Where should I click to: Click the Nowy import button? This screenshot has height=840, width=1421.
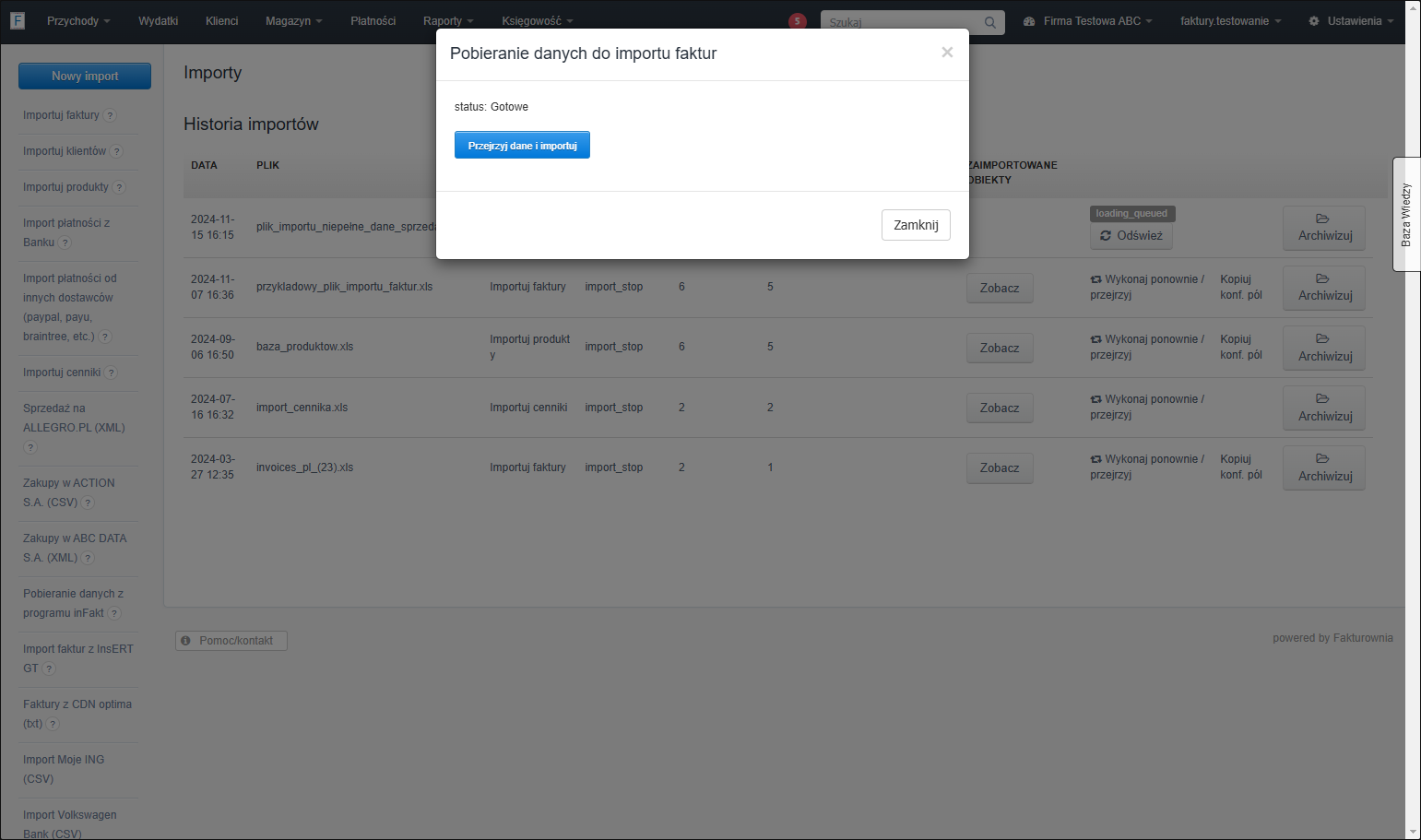(x=85, y=77)
